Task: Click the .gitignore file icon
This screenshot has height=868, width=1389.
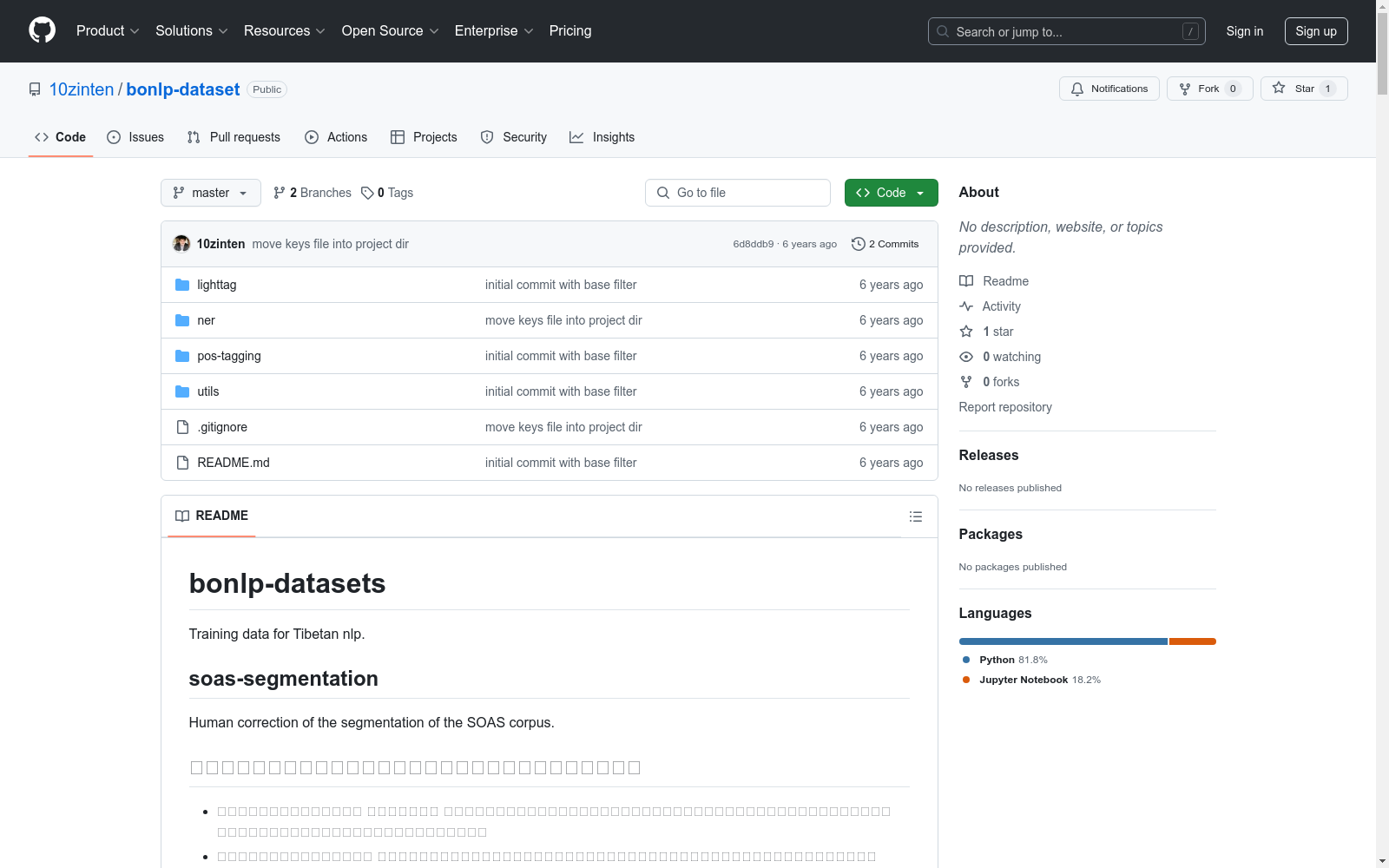Action: (182, 427)
